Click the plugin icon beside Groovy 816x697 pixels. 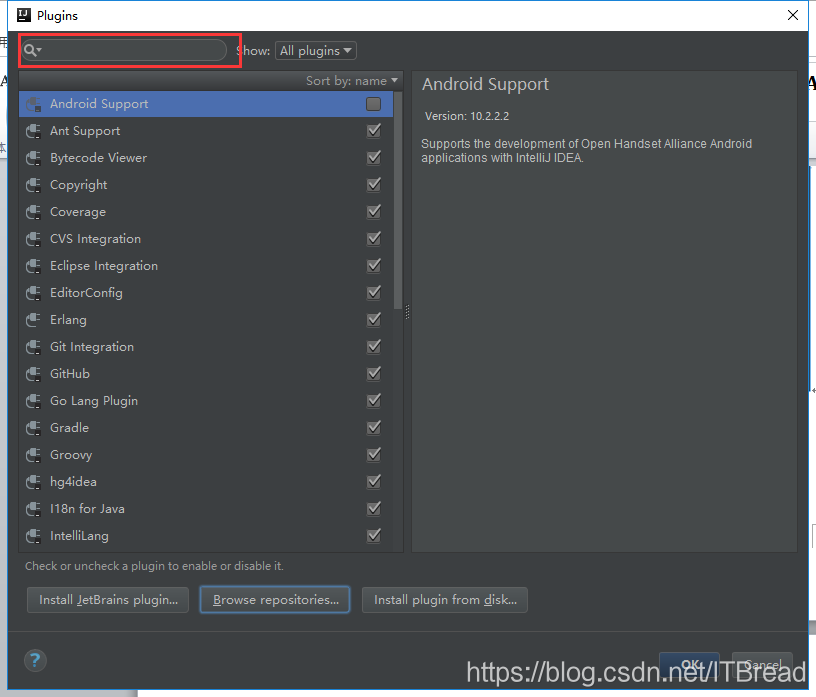[x=34, y=455]
